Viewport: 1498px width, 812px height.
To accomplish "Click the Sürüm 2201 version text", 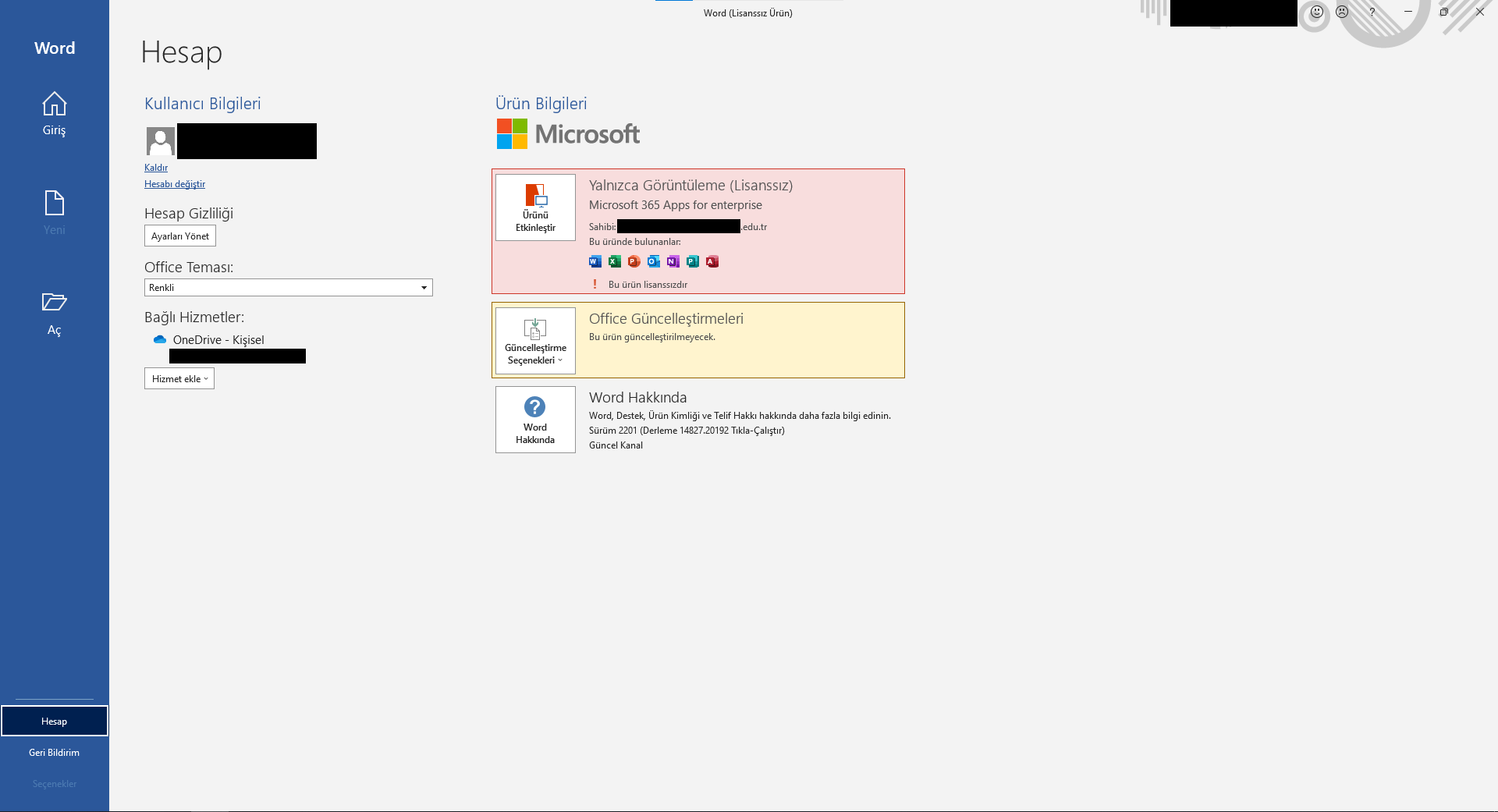I will coord(687,431).
